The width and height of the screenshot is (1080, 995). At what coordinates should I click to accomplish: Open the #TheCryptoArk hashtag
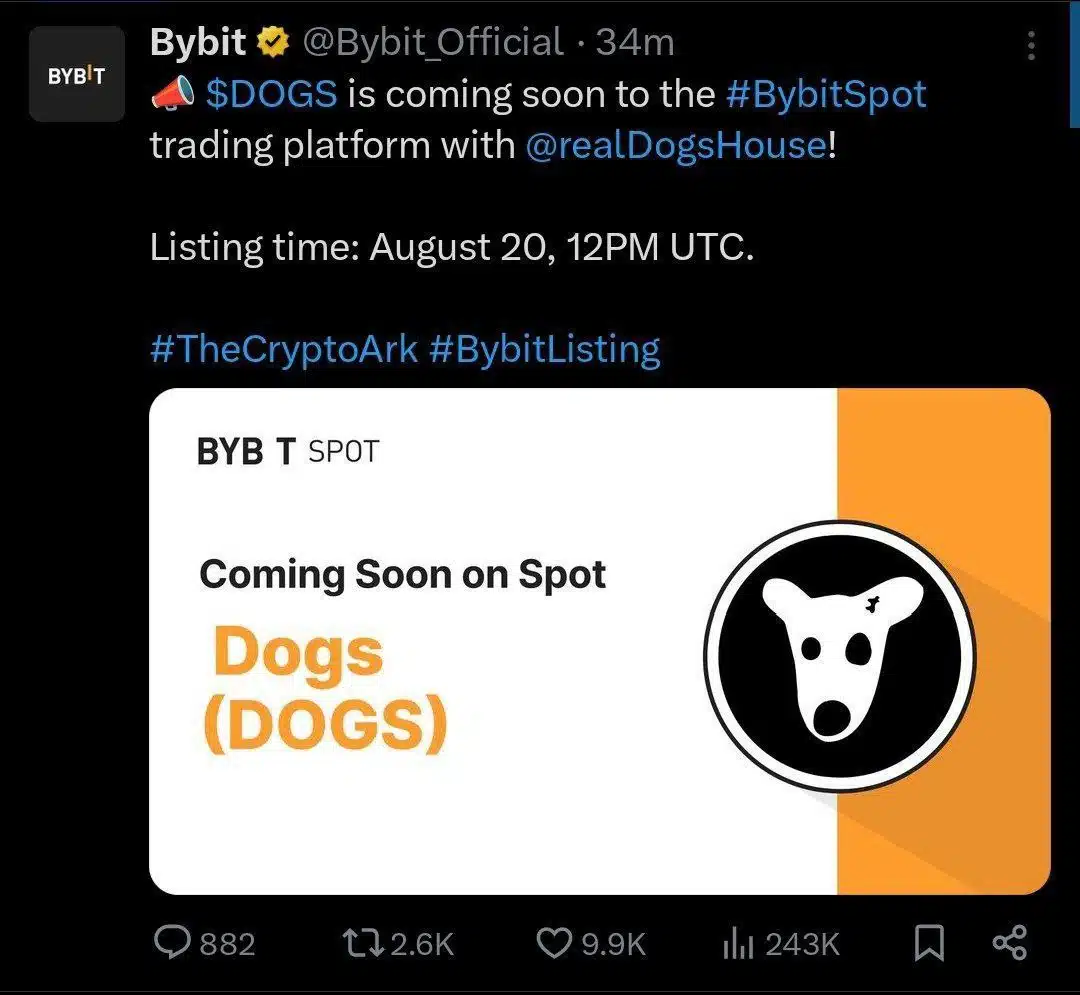coord(282,348)
